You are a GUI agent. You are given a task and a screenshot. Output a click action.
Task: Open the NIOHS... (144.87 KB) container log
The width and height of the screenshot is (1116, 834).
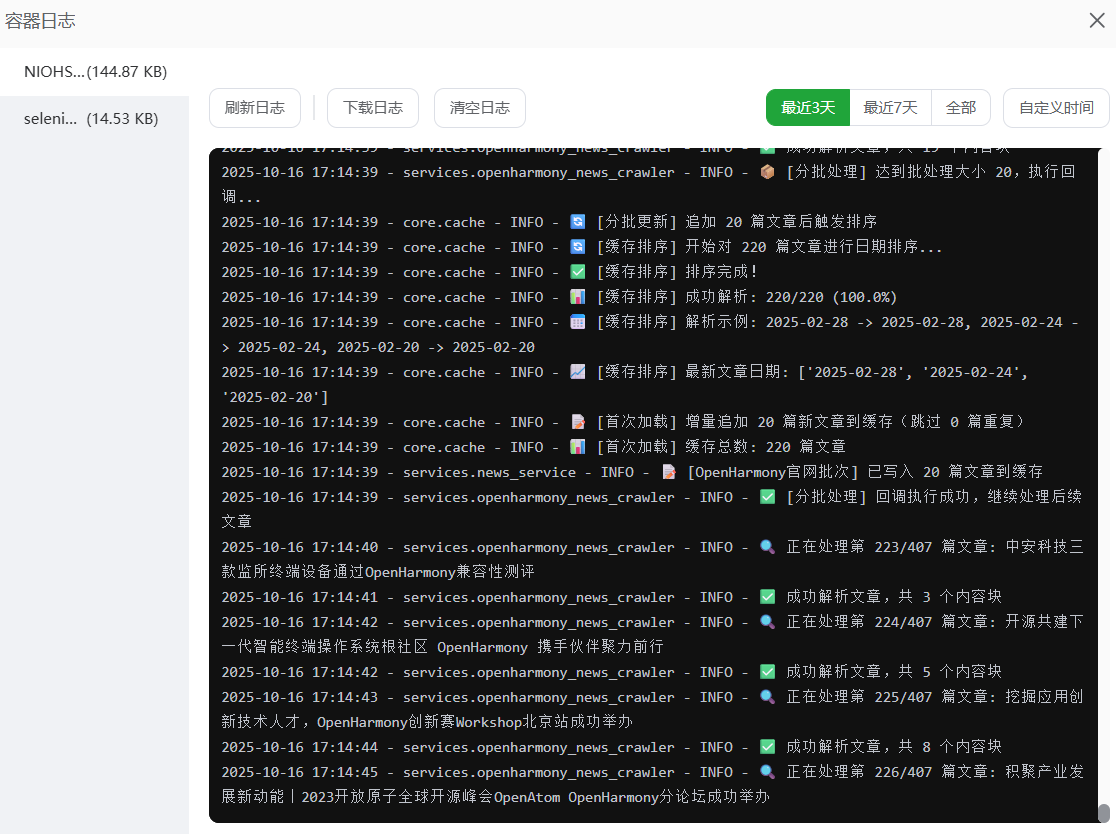point(95,72)
